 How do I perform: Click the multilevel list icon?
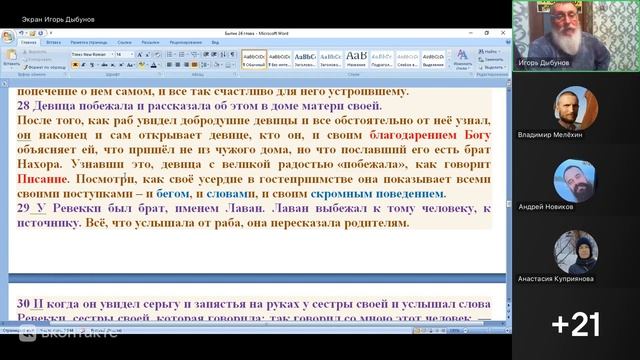(194, 55)
